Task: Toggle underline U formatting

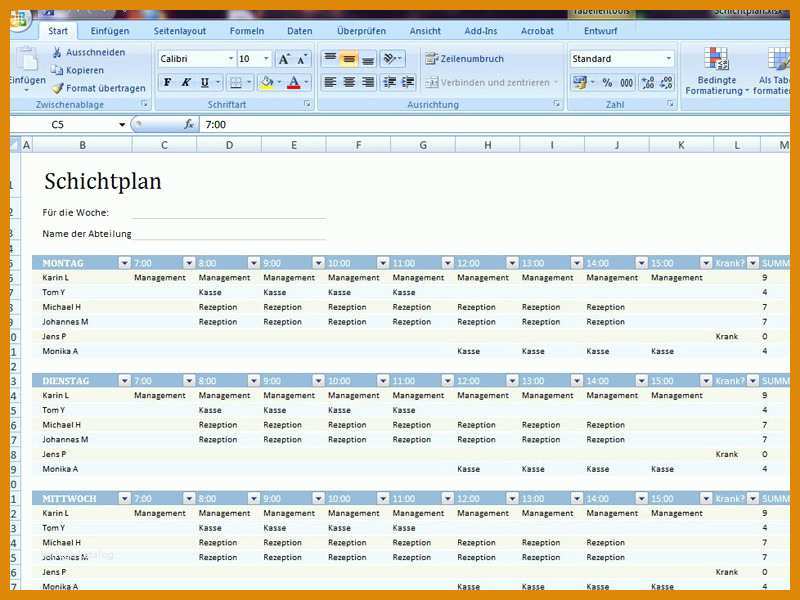Action: (x=205, y=82)
